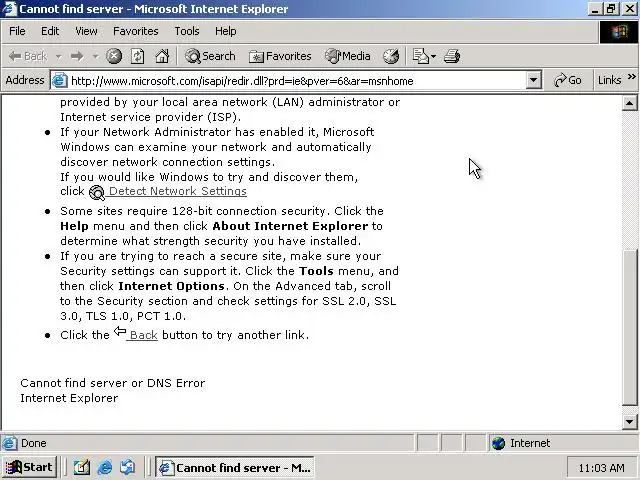Click the Back link in page text
The height and width of the screenshot is (480, 640).
tap(143, 335)
